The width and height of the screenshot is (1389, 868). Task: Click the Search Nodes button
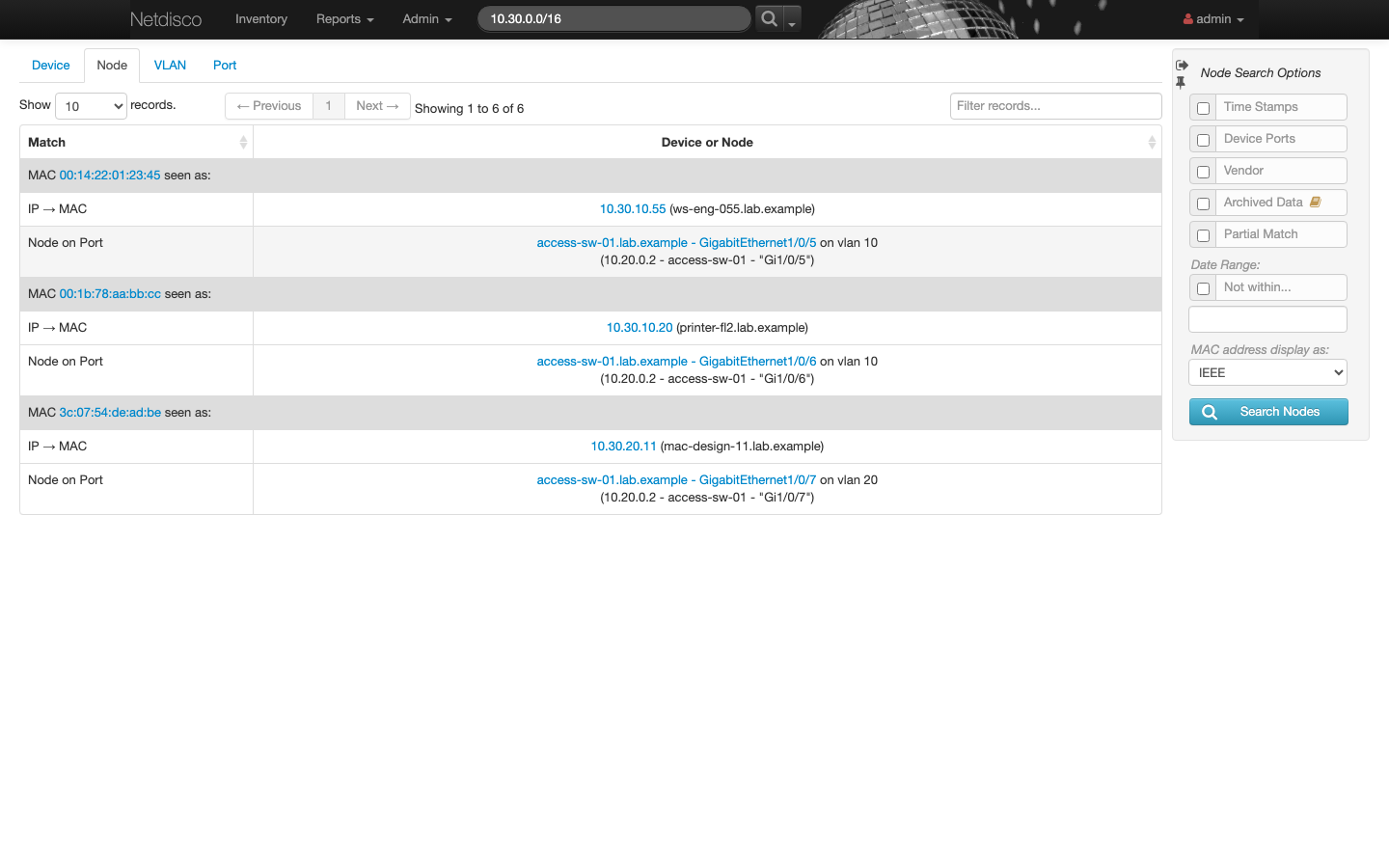[1268, 412]
